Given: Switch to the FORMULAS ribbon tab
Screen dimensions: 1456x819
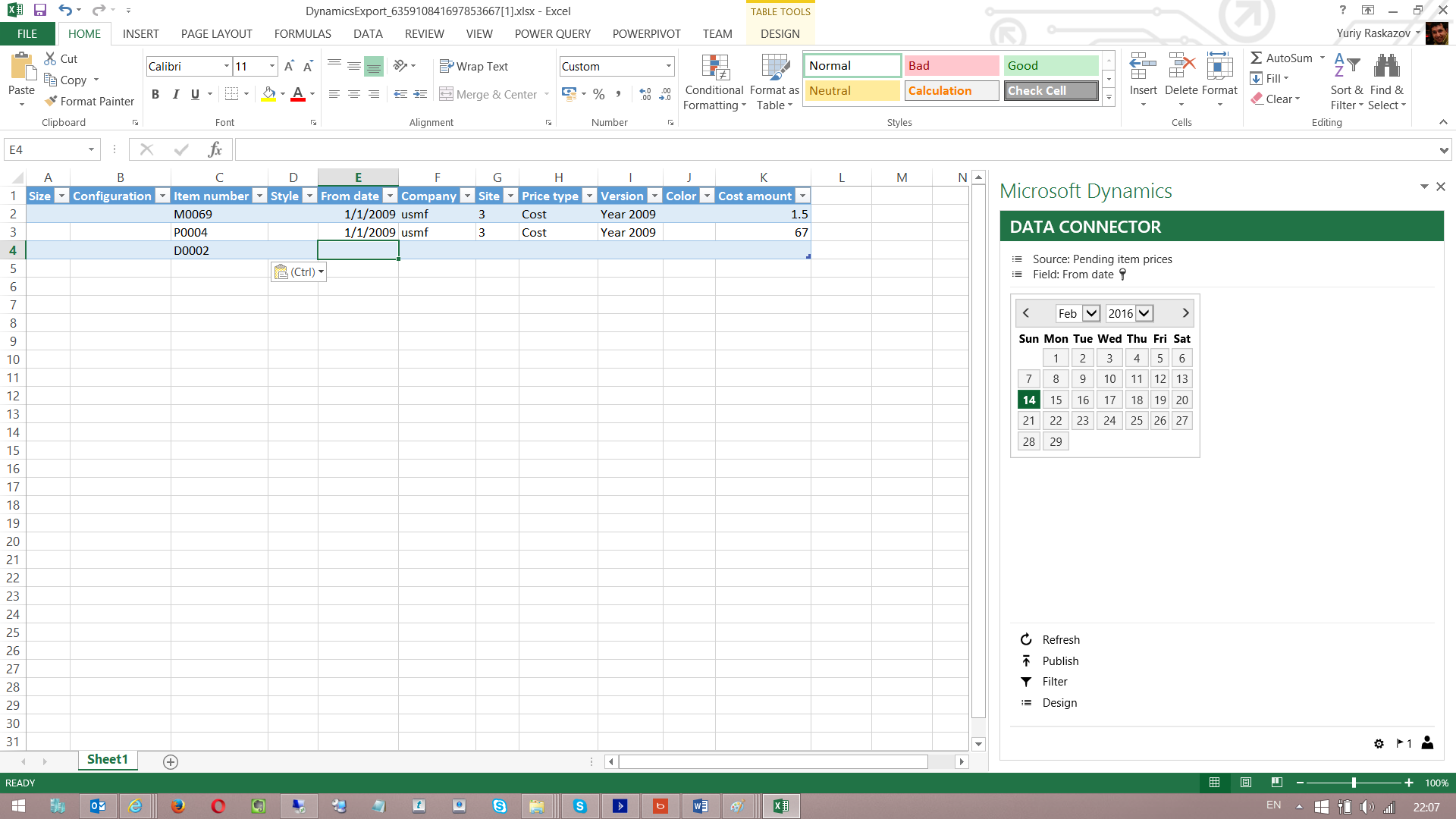Looking at the screenshot, I should coord(302,33).
